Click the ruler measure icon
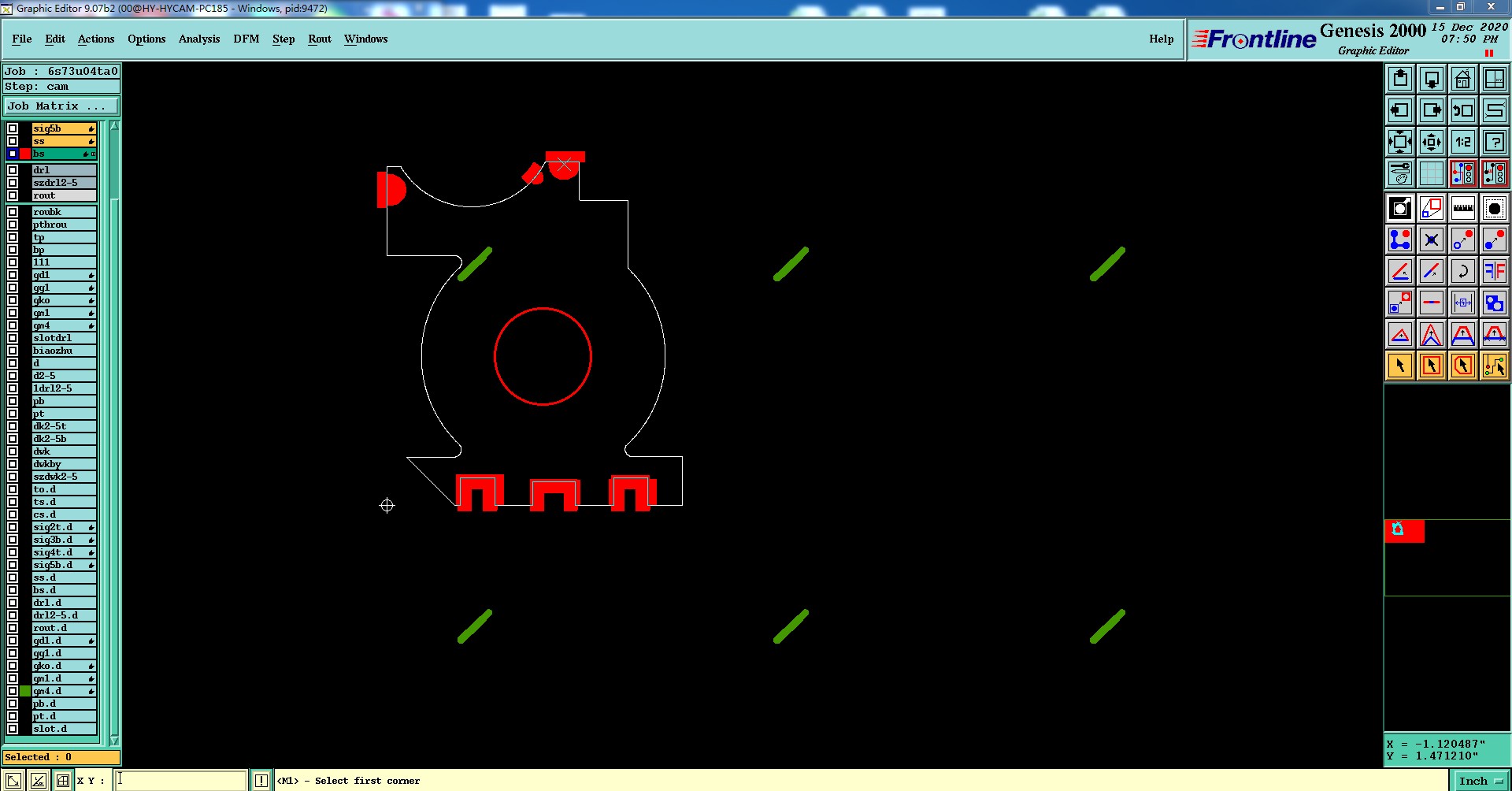This screenshot has width=1512, height=791. click(x=1463, y=209)
